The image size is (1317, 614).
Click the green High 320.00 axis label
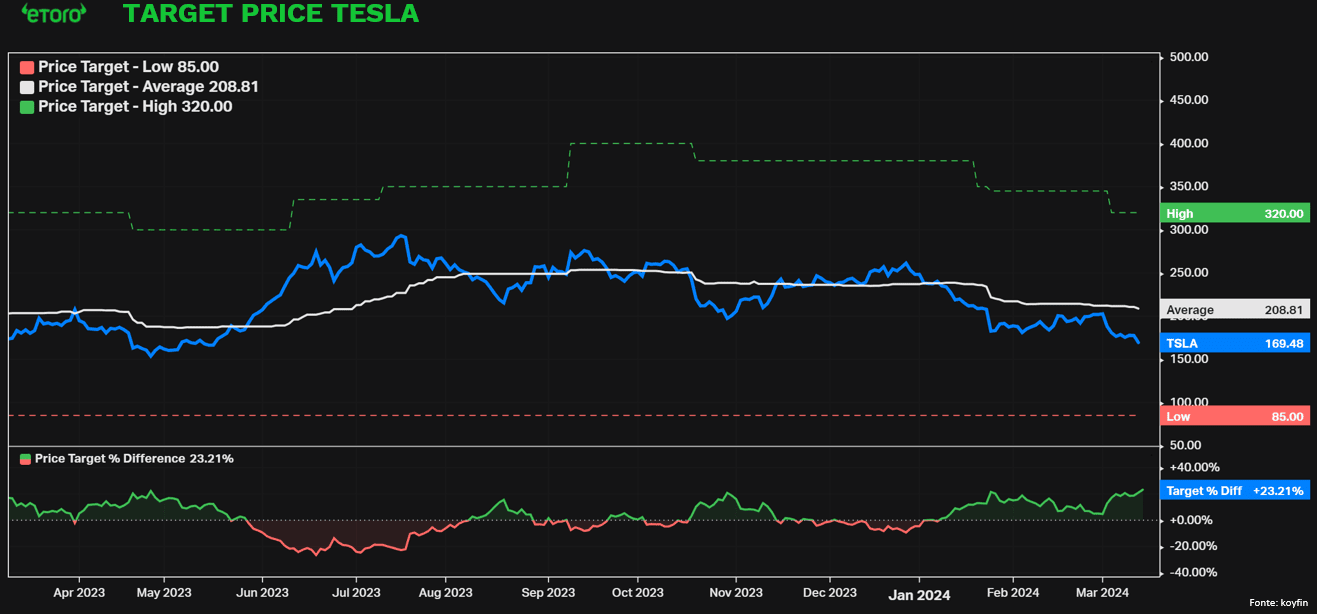[1234, 214]
